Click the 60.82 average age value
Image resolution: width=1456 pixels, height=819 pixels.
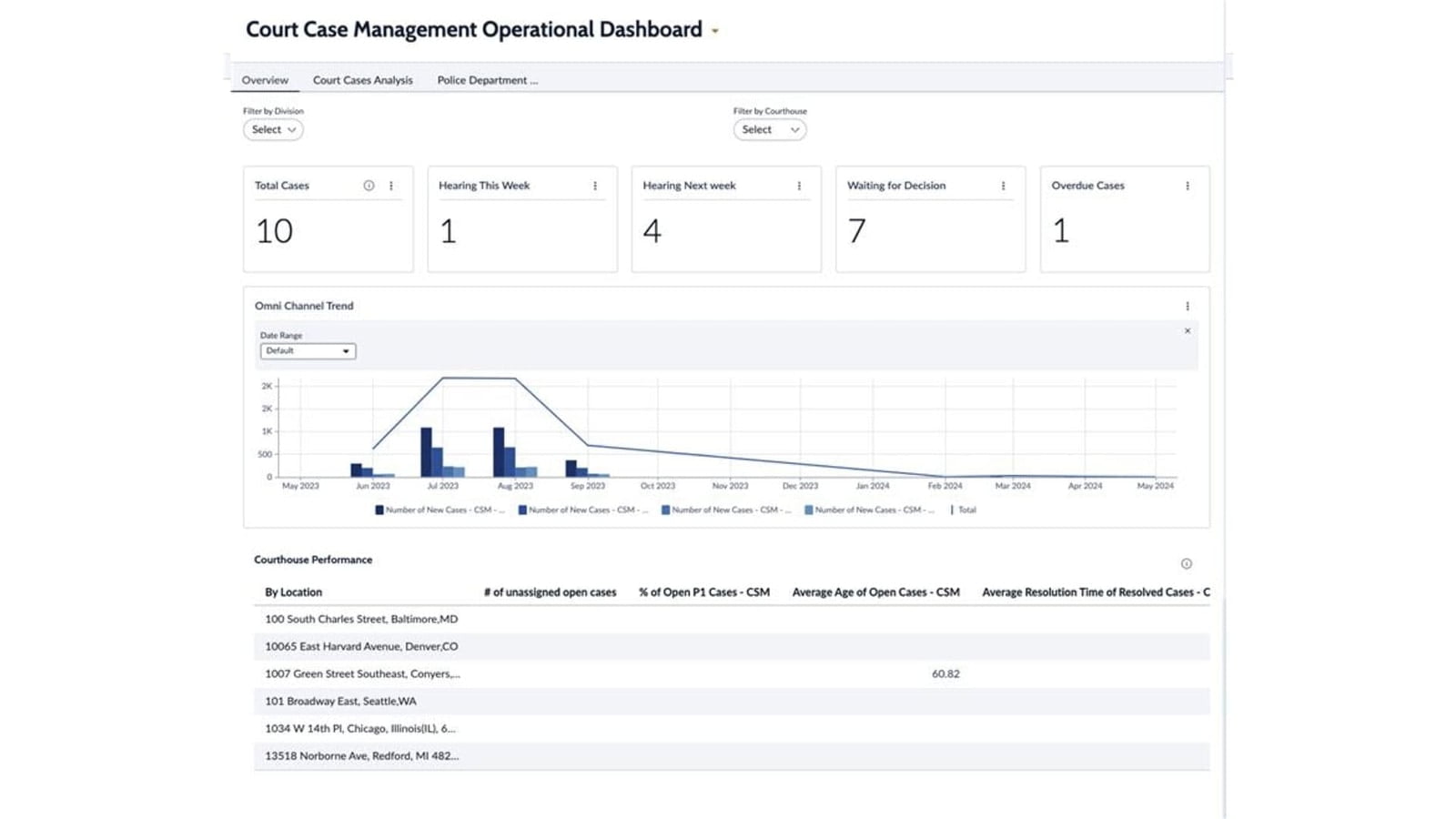click(945, 674)
